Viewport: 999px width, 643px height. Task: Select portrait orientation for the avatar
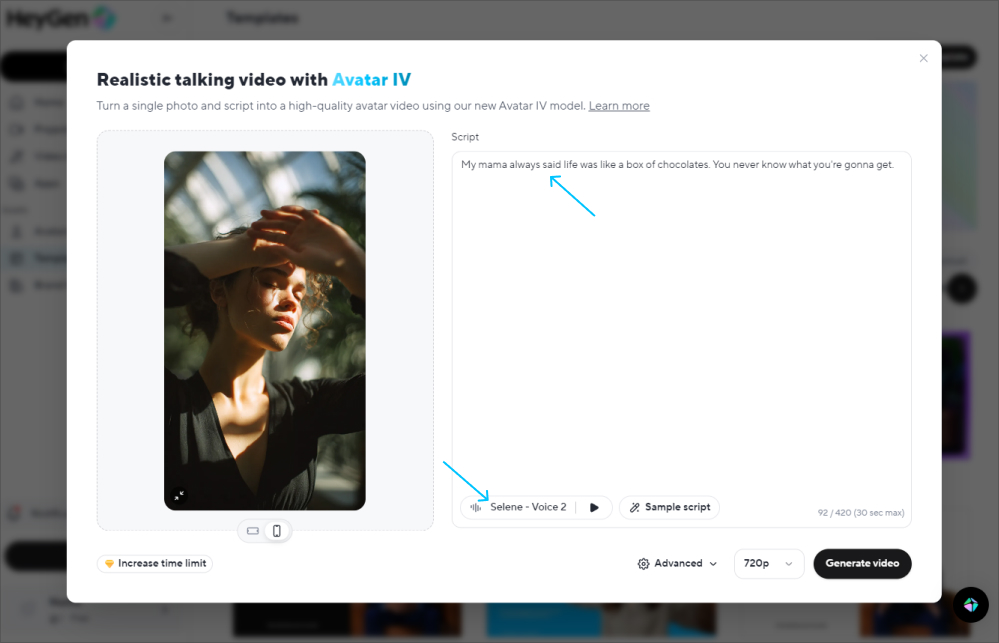pyautogui.click(x=277, y=531)
